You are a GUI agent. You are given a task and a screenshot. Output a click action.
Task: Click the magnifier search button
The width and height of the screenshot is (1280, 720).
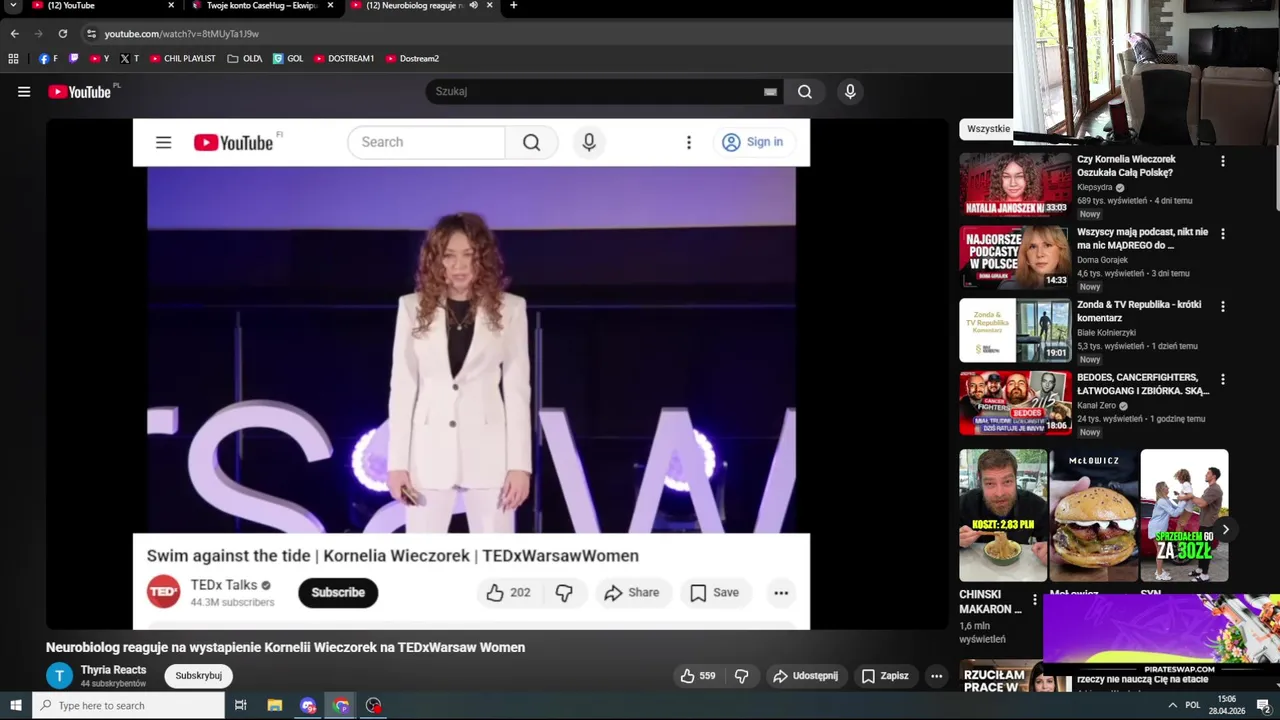[x=805, y=92]
